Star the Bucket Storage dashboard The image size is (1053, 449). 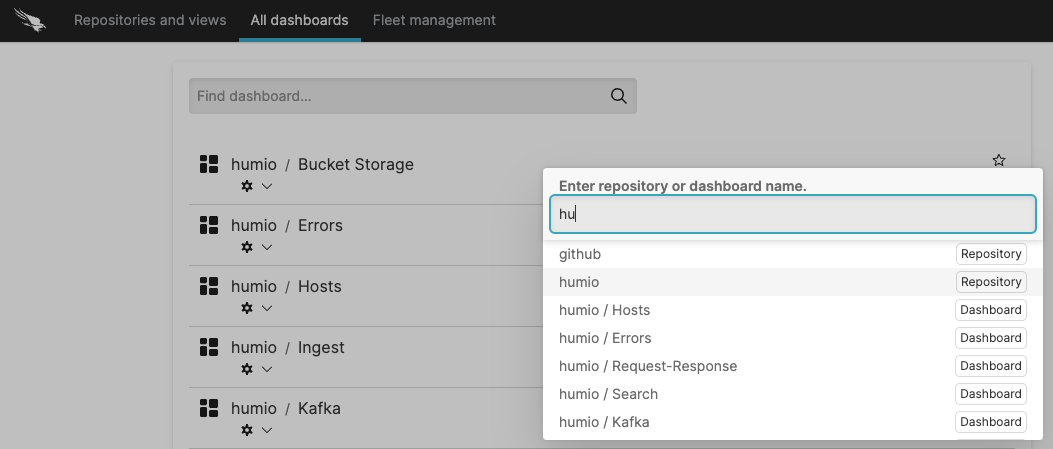pyautogui.click(x=998, y=160)
